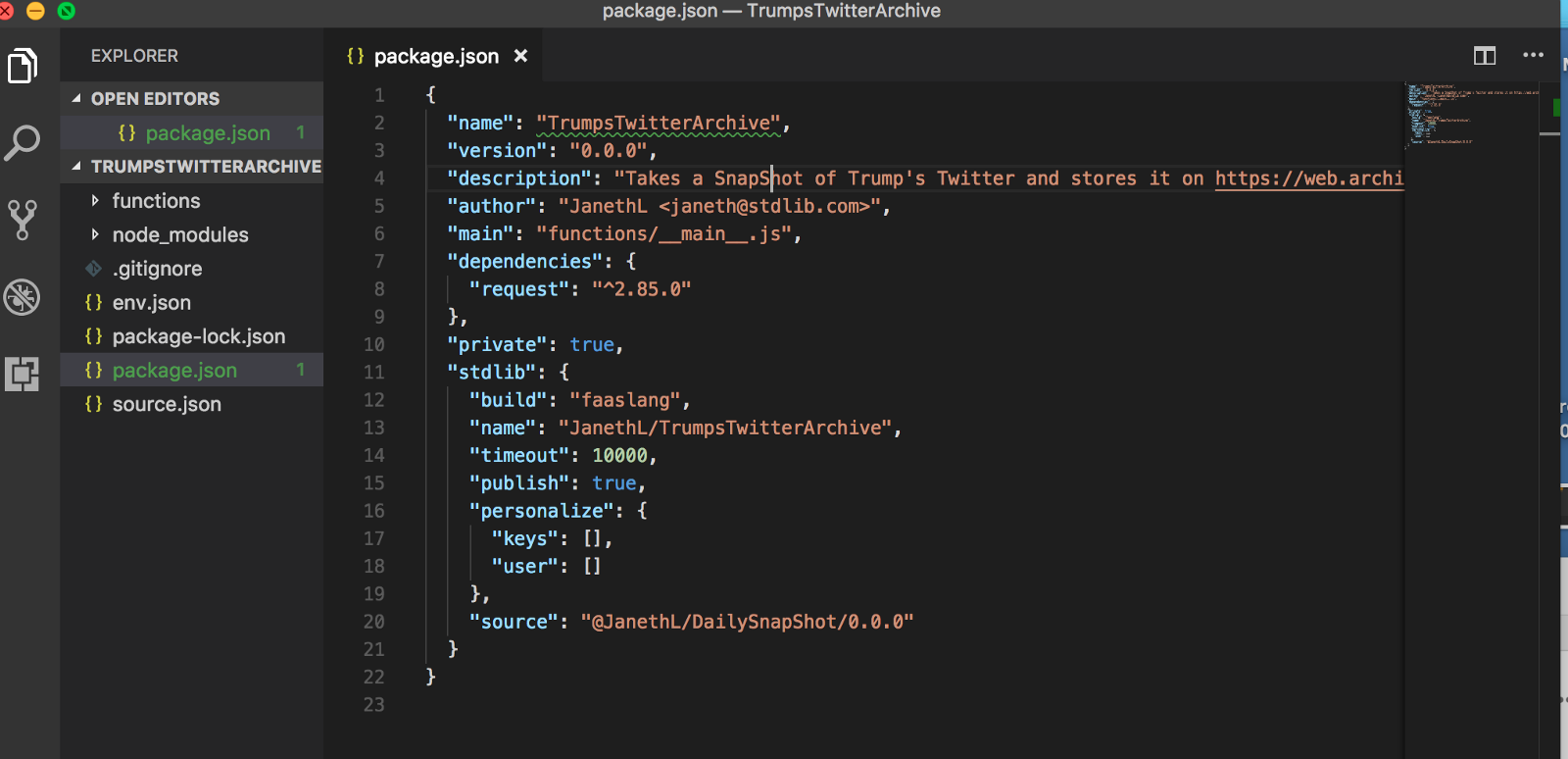The height and width of the screenshot is (759, 1568).
Task: Expand the node_modules folder
Action: tap(95, 234)
